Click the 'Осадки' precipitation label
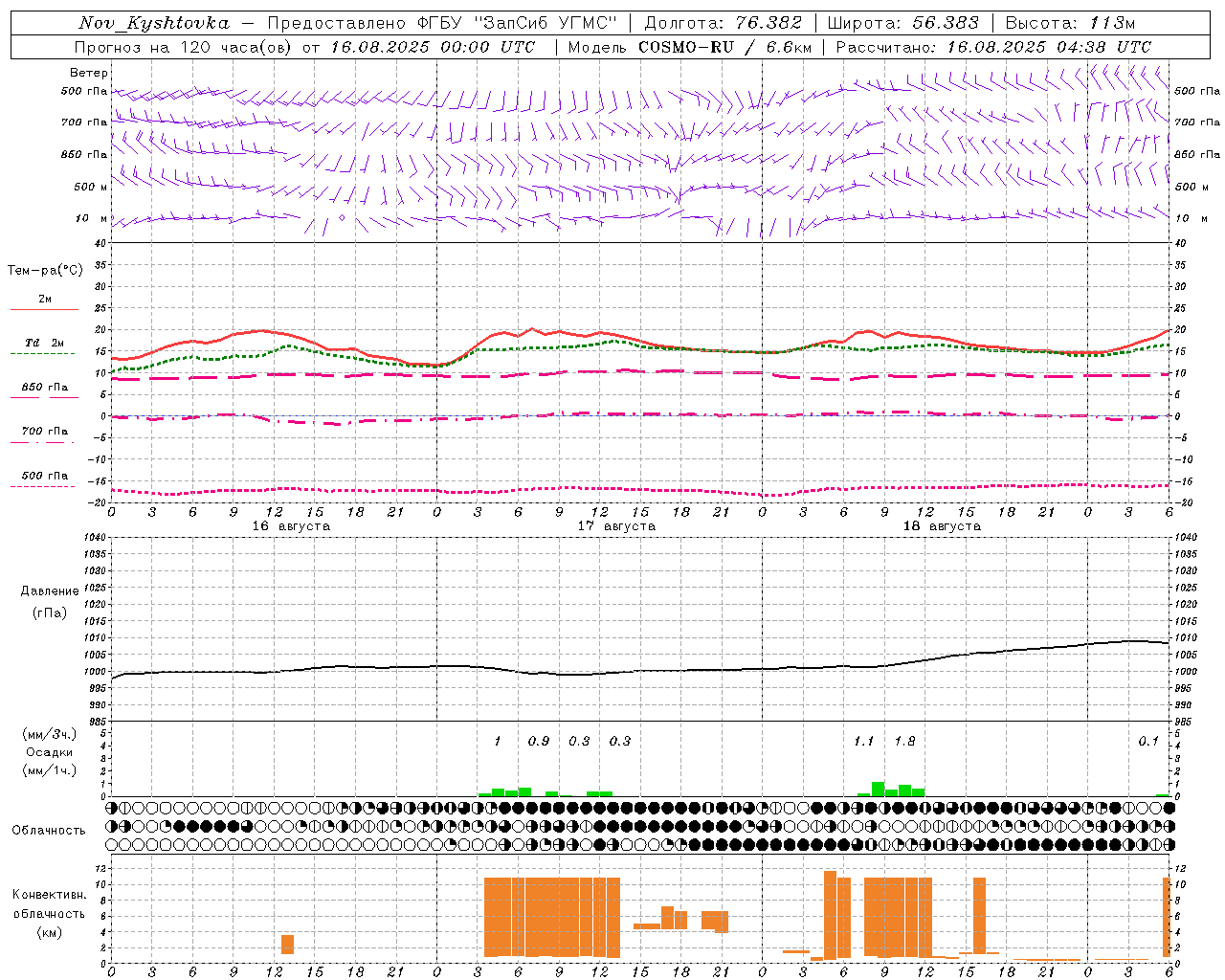The width and height of the screenshot is (1225, 980). (49, 752)
